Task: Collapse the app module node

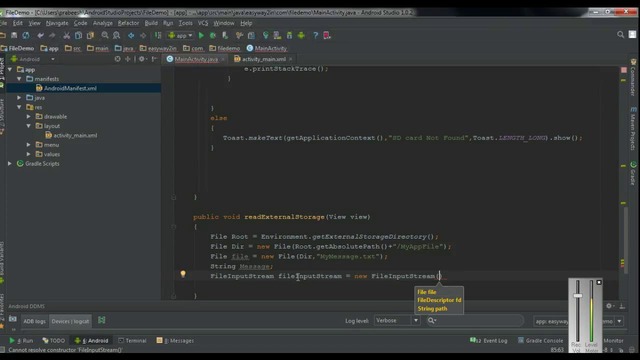Action: coord(10,69)
